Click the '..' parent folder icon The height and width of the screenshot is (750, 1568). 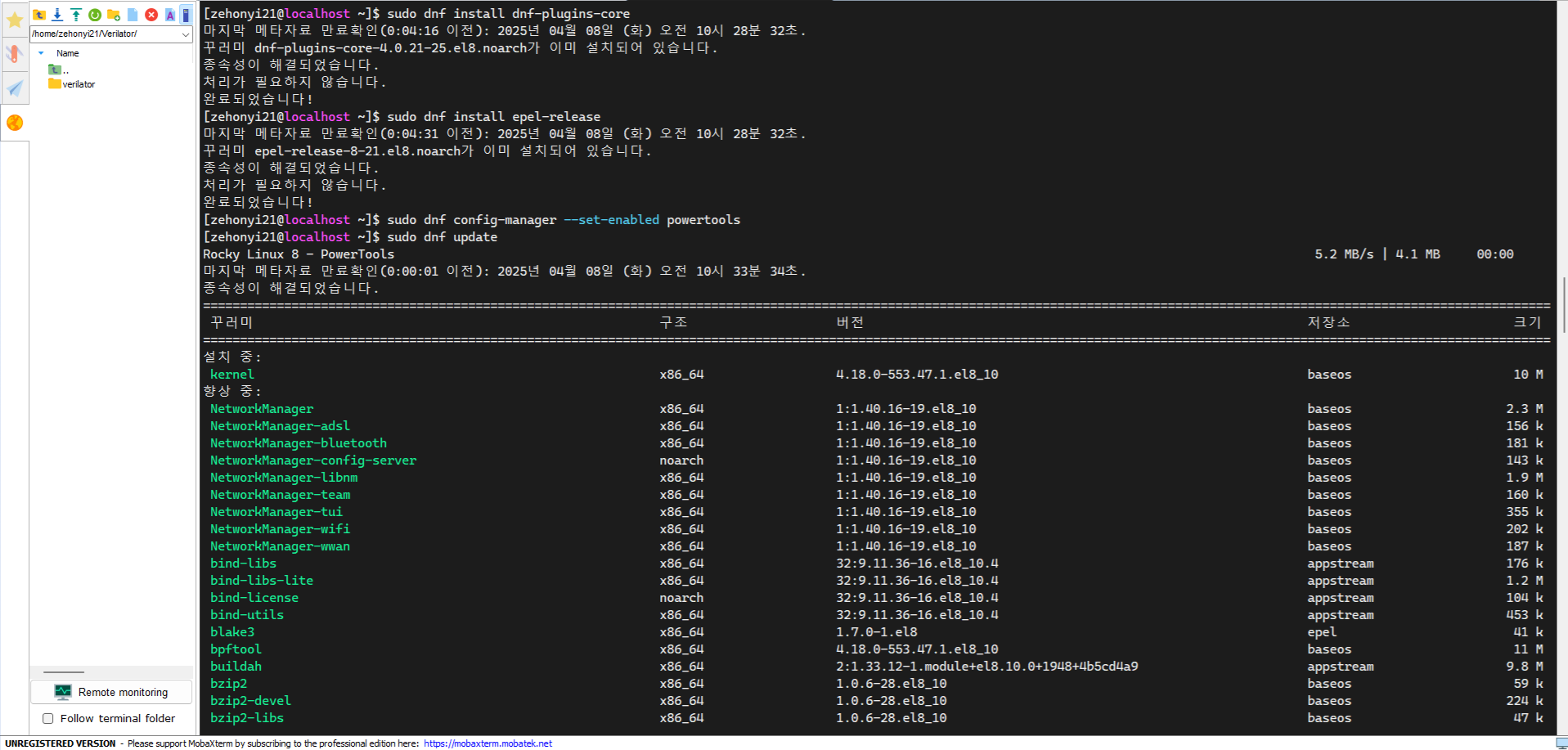(55, 70)
